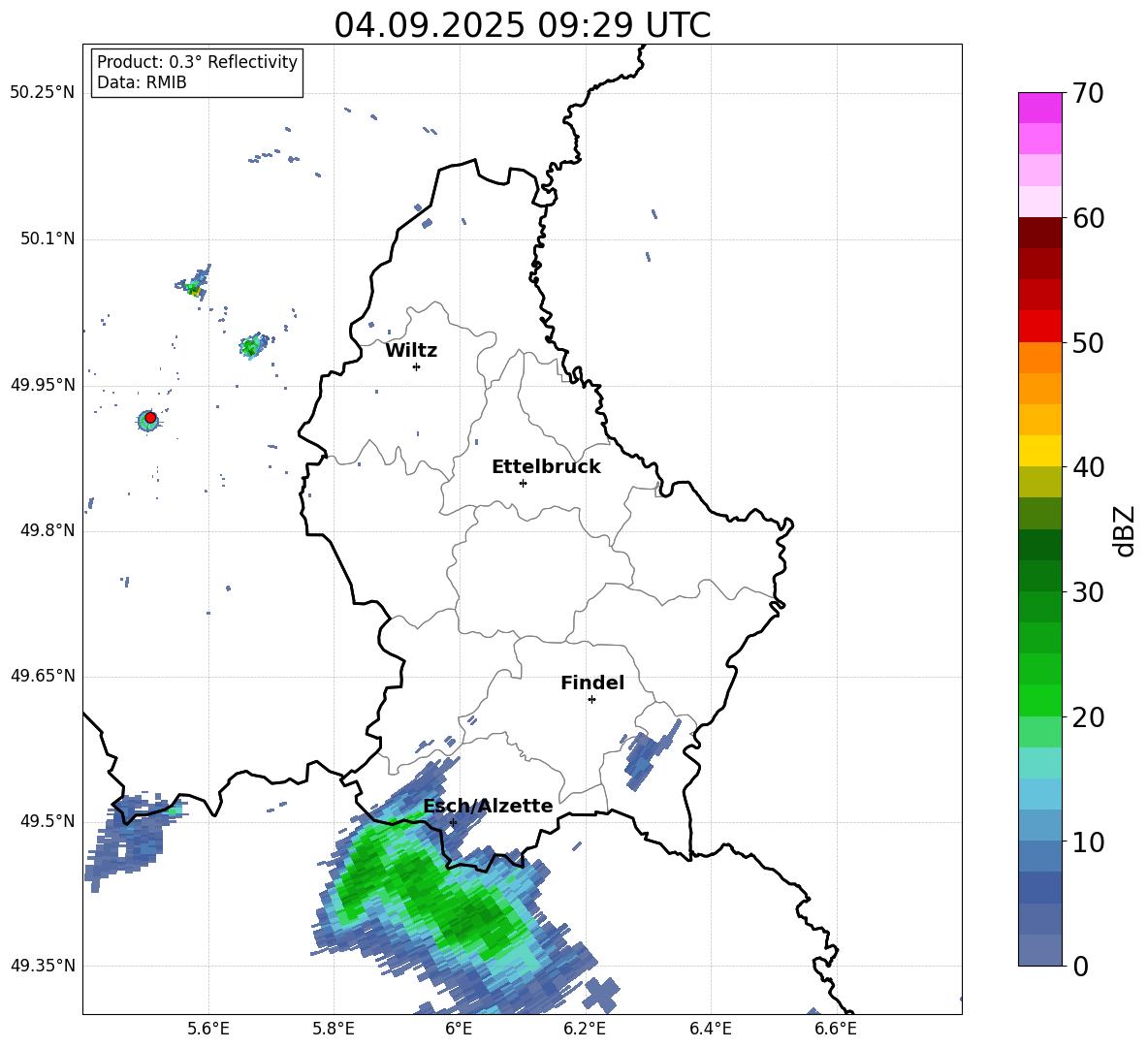Click the 50.25°N latitude label
This screenshot has height=1048, width=1148.
tap(43, 93)
